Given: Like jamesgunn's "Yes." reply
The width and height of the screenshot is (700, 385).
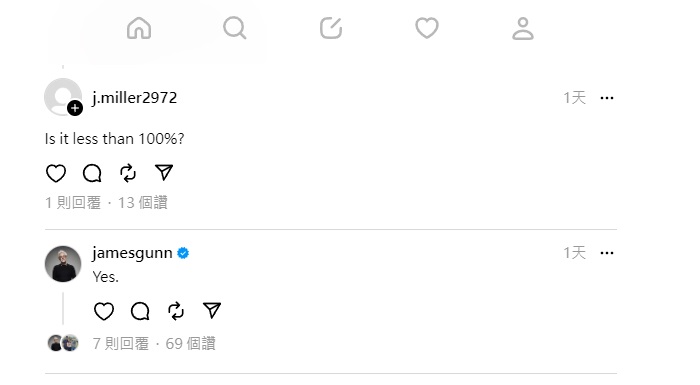Looking at the screenshot, I should click(104, 311).
